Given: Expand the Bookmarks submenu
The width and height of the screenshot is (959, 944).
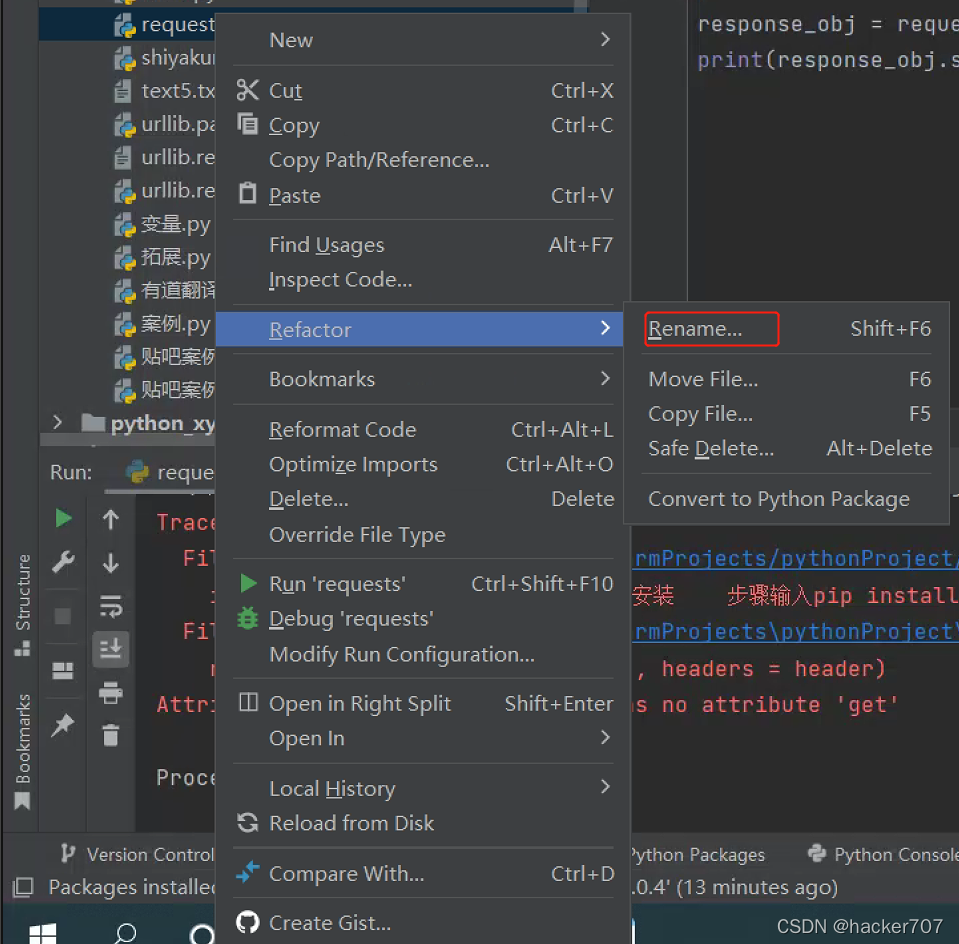Looking at the screenshot, I should pyautogui.click(x=423, y=379).
